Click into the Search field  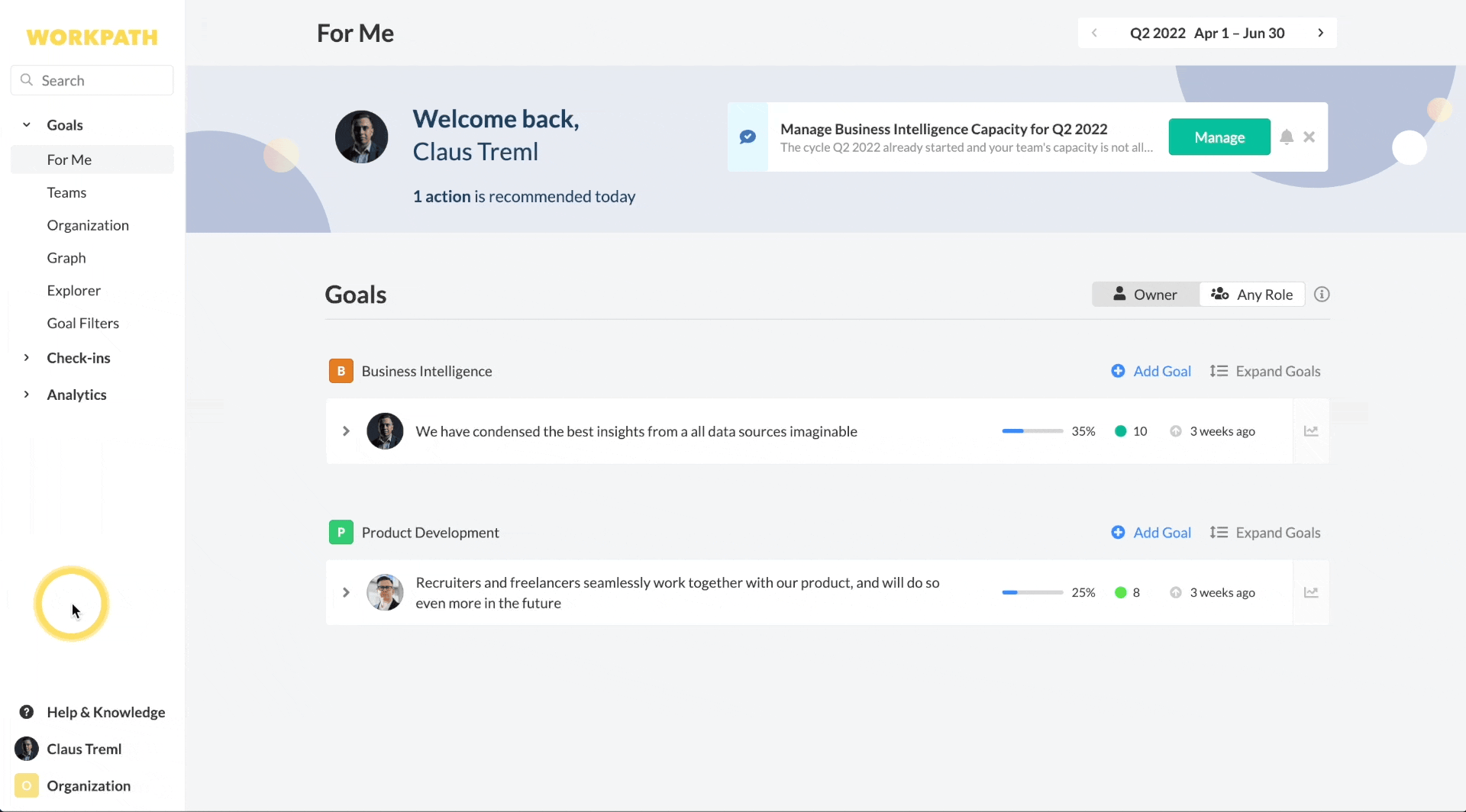pos(92,80)
